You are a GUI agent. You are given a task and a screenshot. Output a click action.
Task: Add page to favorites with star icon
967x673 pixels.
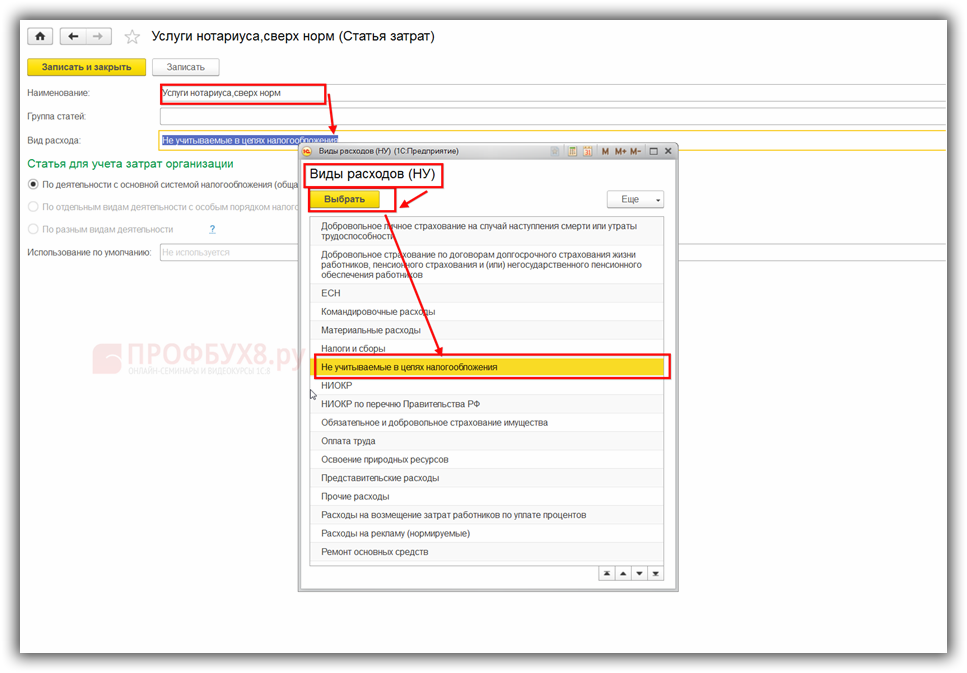point(132,37)
